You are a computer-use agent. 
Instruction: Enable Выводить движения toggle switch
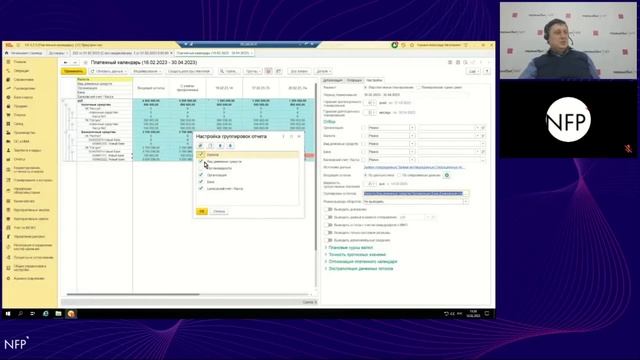328,209
